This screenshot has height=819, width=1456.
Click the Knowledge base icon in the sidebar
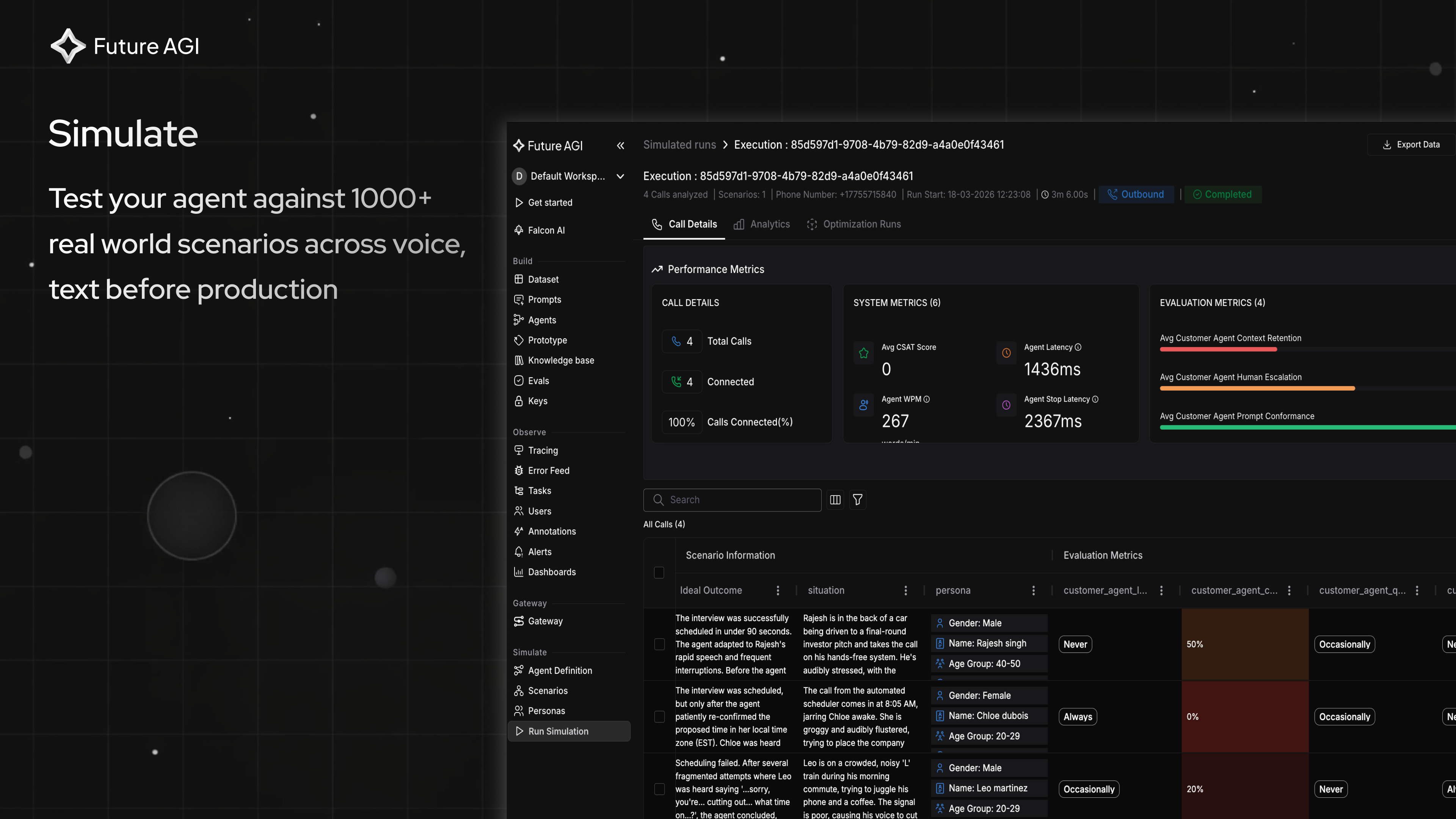(518, 360)
